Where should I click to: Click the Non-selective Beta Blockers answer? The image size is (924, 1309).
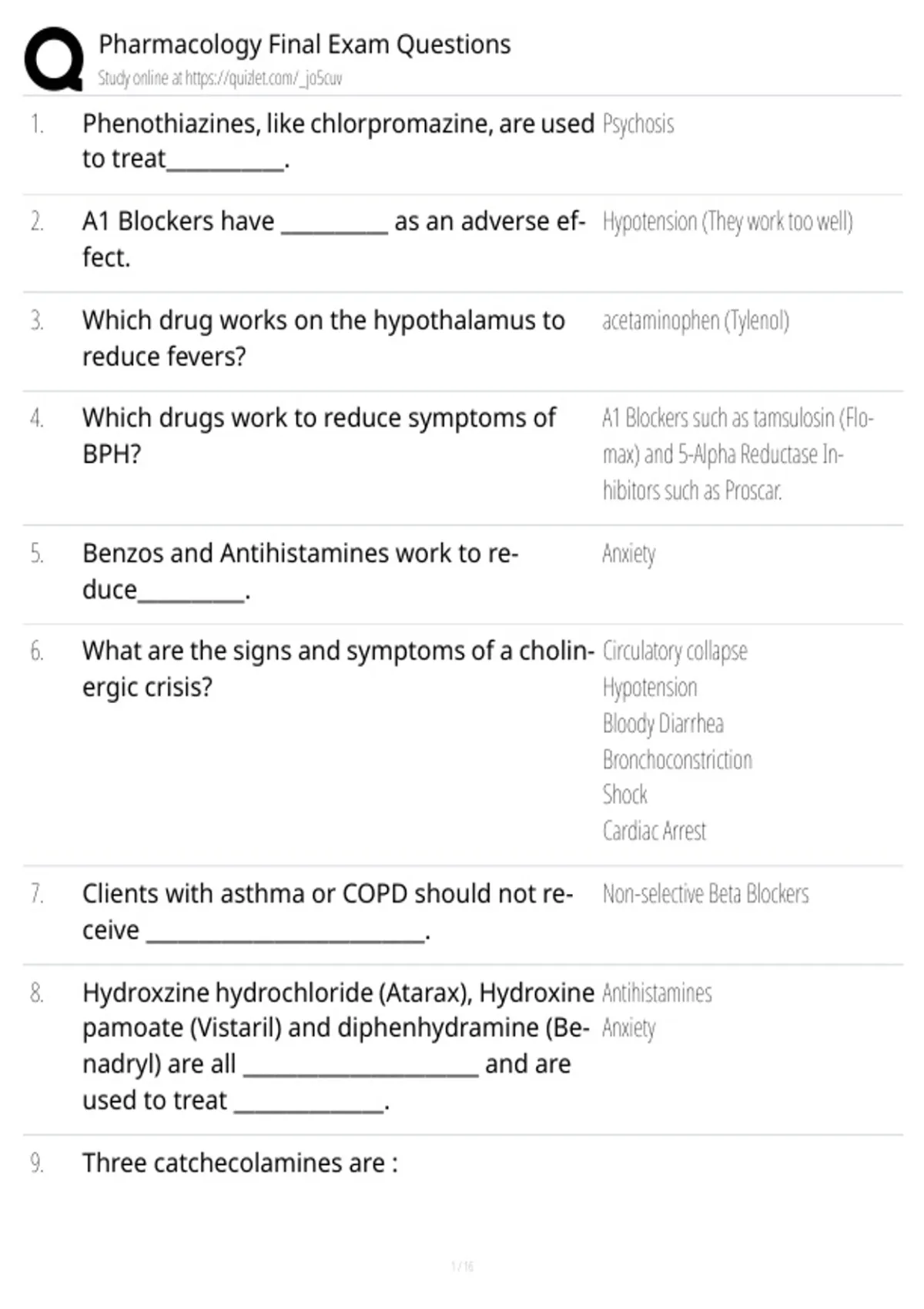click(705, 894)
